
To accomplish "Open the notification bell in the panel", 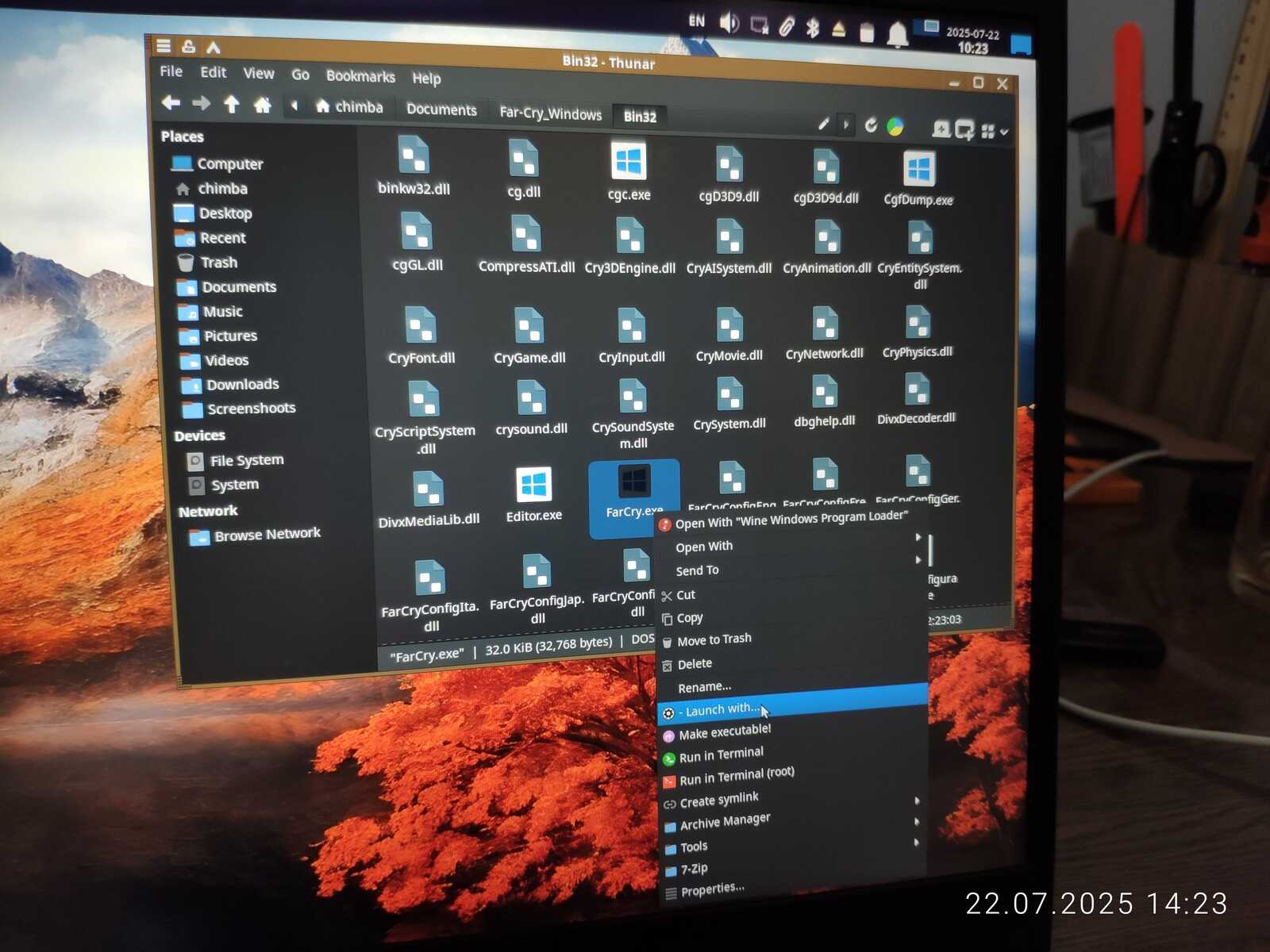I will point(897,34).
